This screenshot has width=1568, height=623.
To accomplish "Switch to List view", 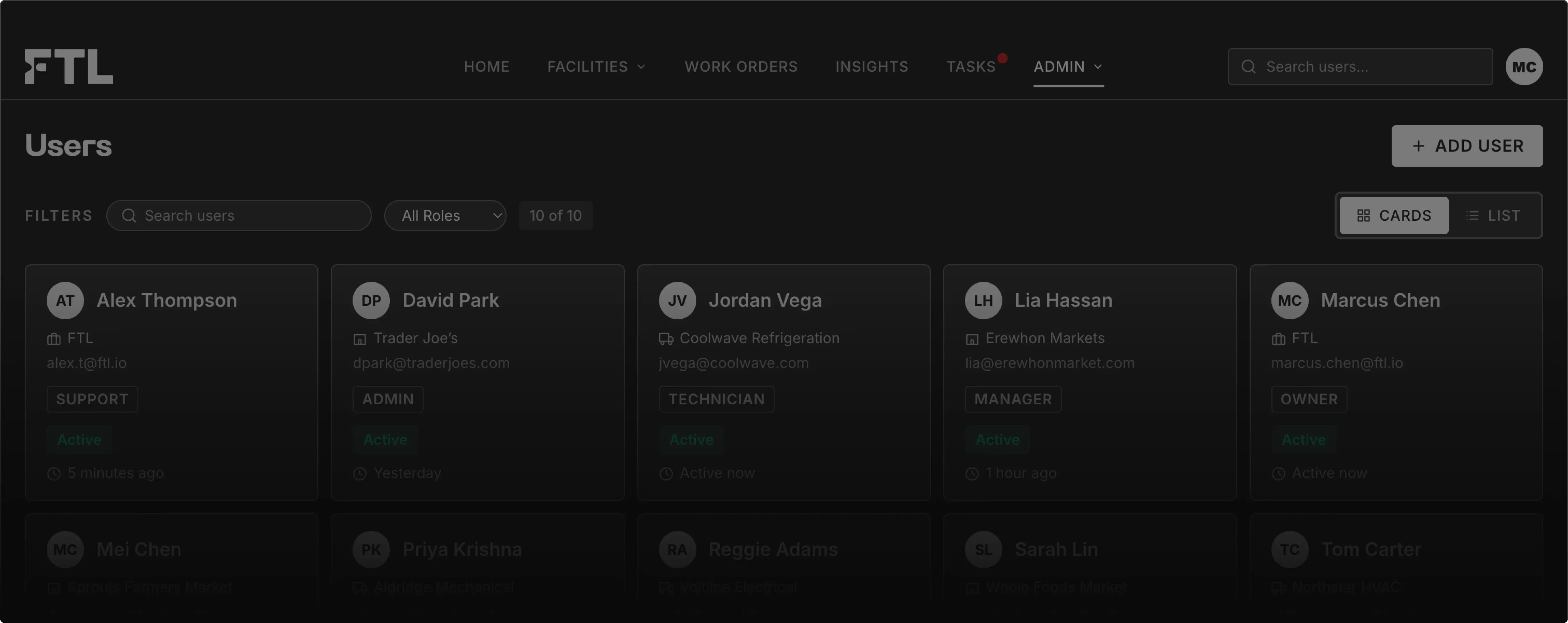I will tap(1493, 215).
